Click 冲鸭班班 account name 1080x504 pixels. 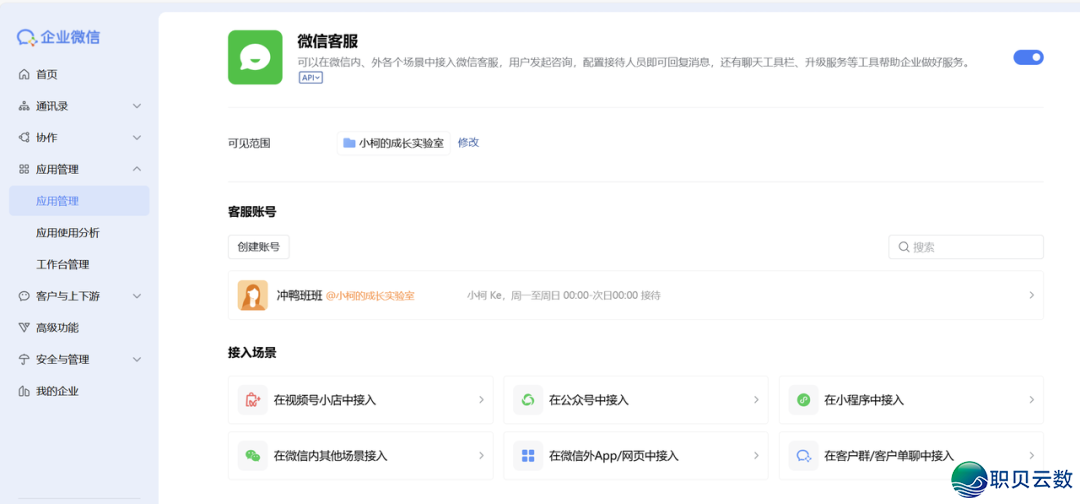tap(299, 295)
